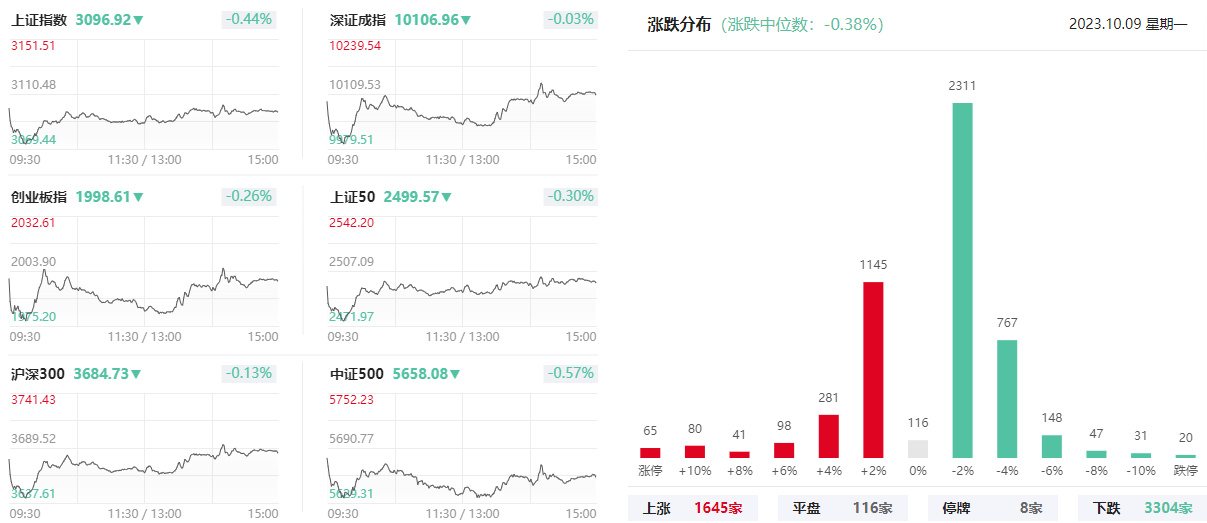Click the -0.57% change badge for 中证500
Image resolution: width=1207 pixels, height=523 pixels.
coord(570,373)
